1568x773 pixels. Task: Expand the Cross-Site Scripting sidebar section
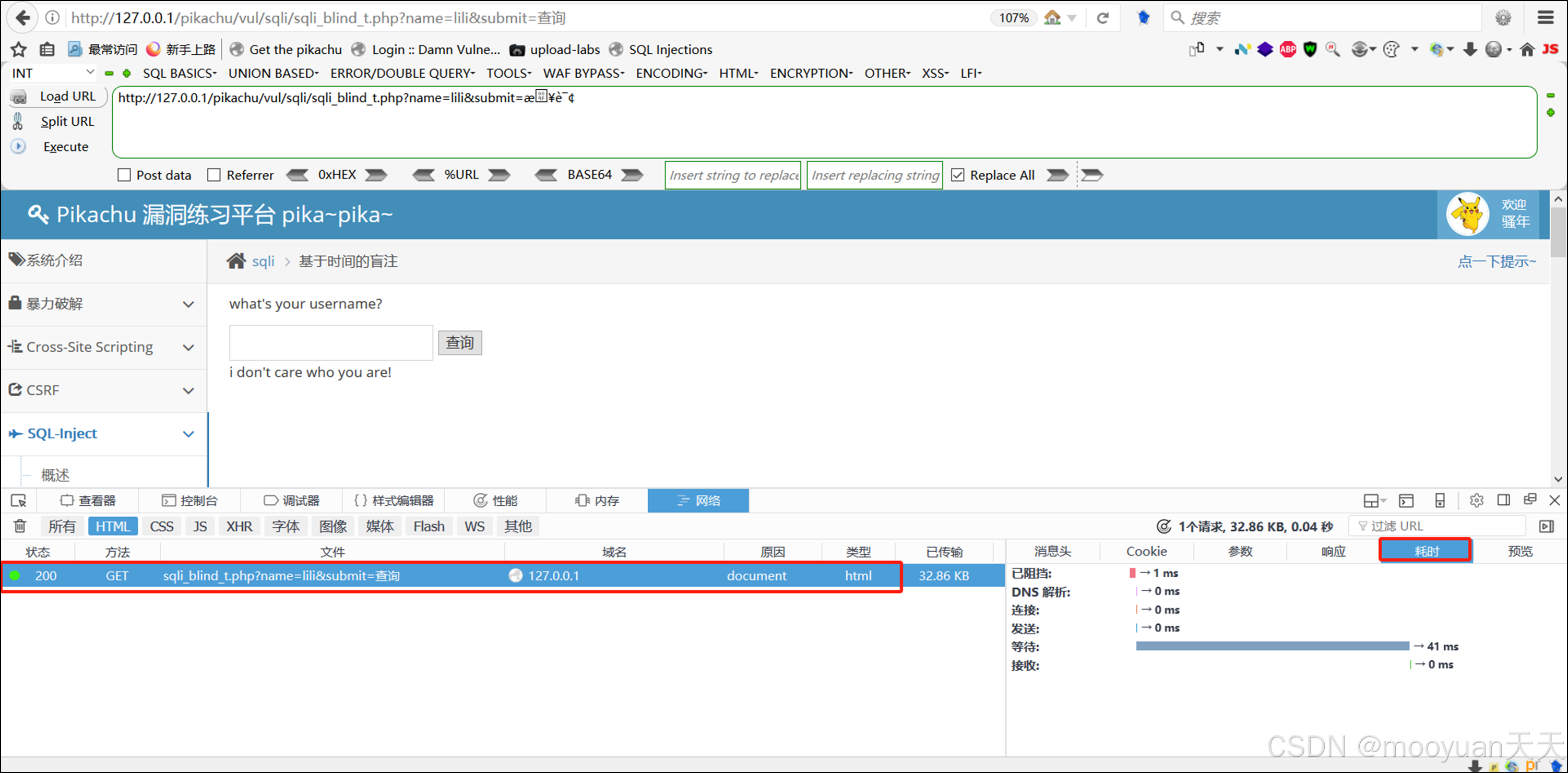[103, 347]
